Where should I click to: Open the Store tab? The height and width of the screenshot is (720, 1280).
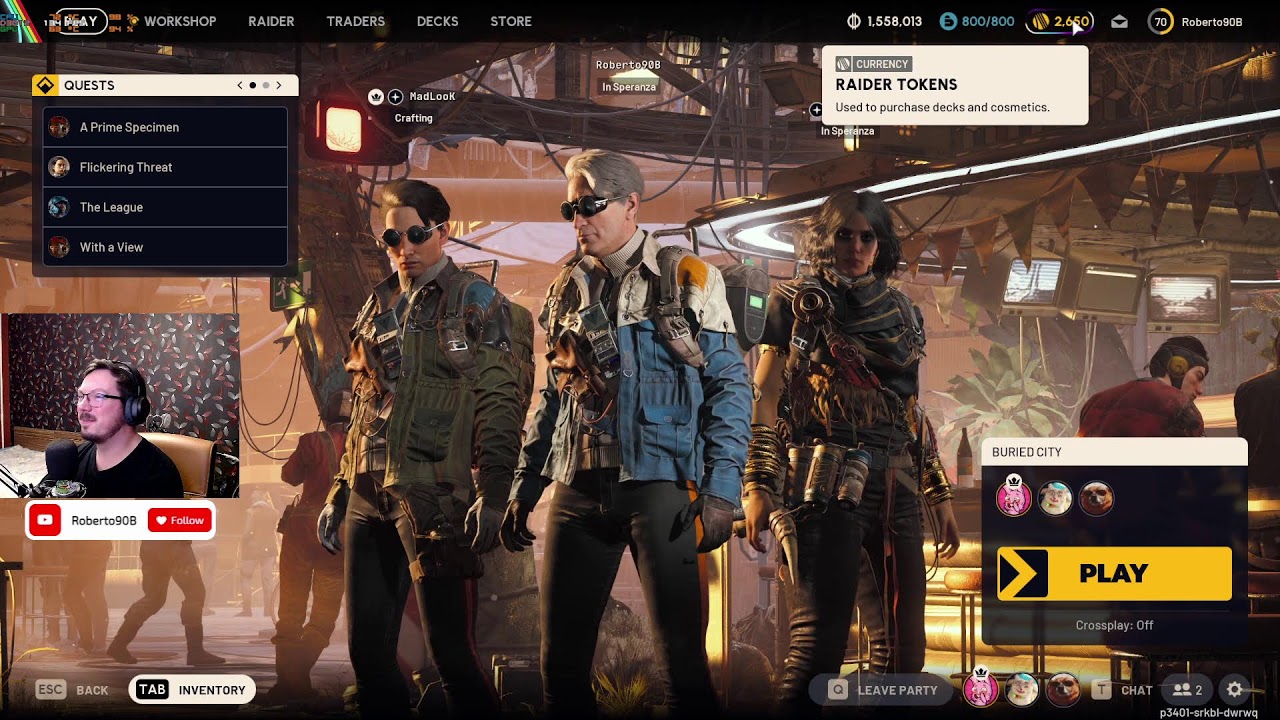(511, 21)
